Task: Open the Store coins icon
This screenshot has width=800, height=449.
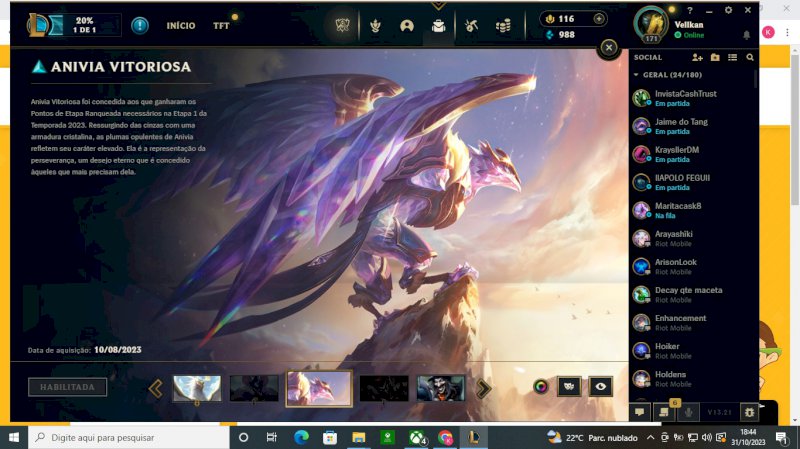Action: click(x=503, y=26)
